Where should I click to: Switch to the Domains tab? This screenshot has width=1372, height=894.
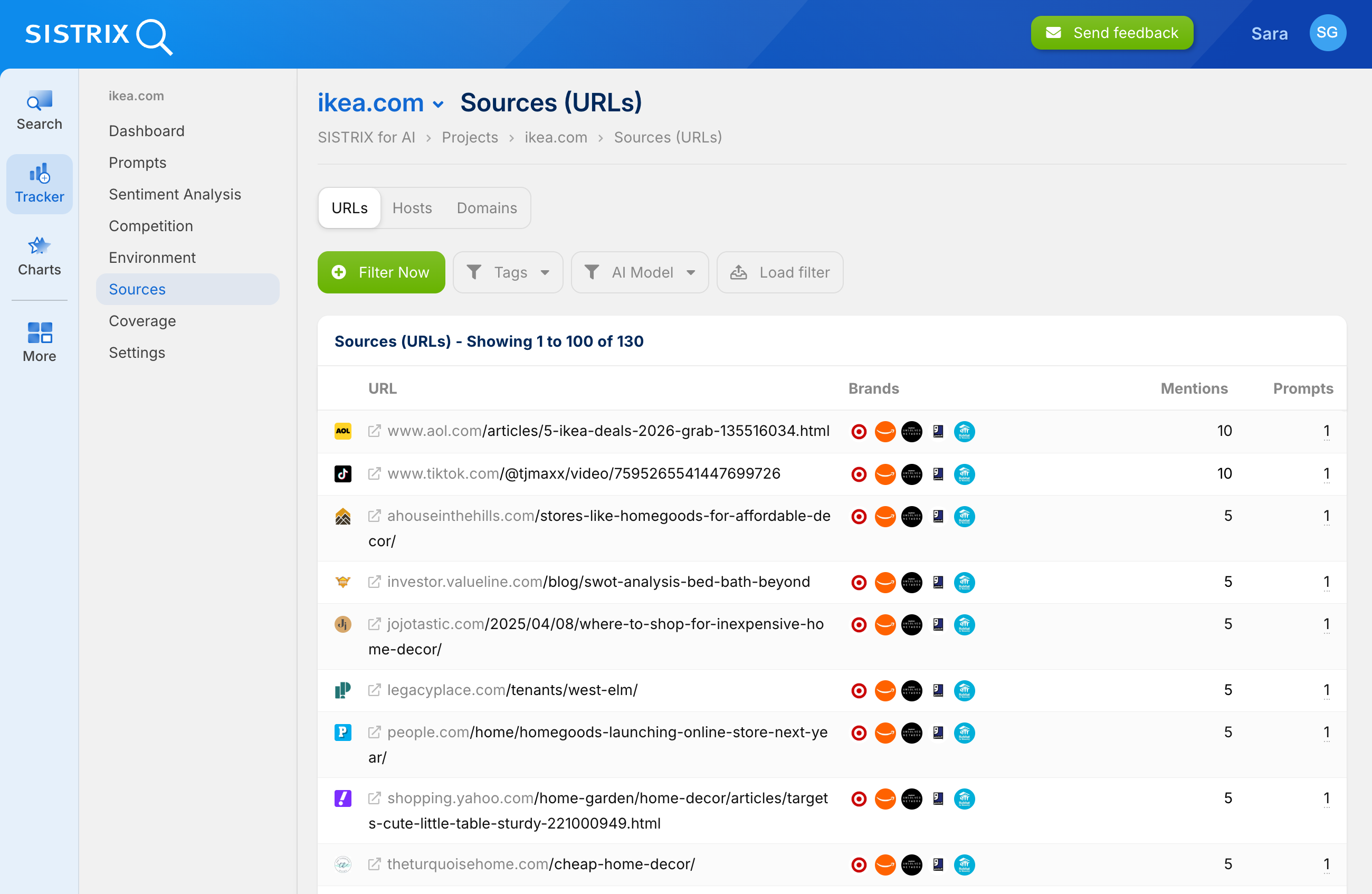(x=486, y=207)
